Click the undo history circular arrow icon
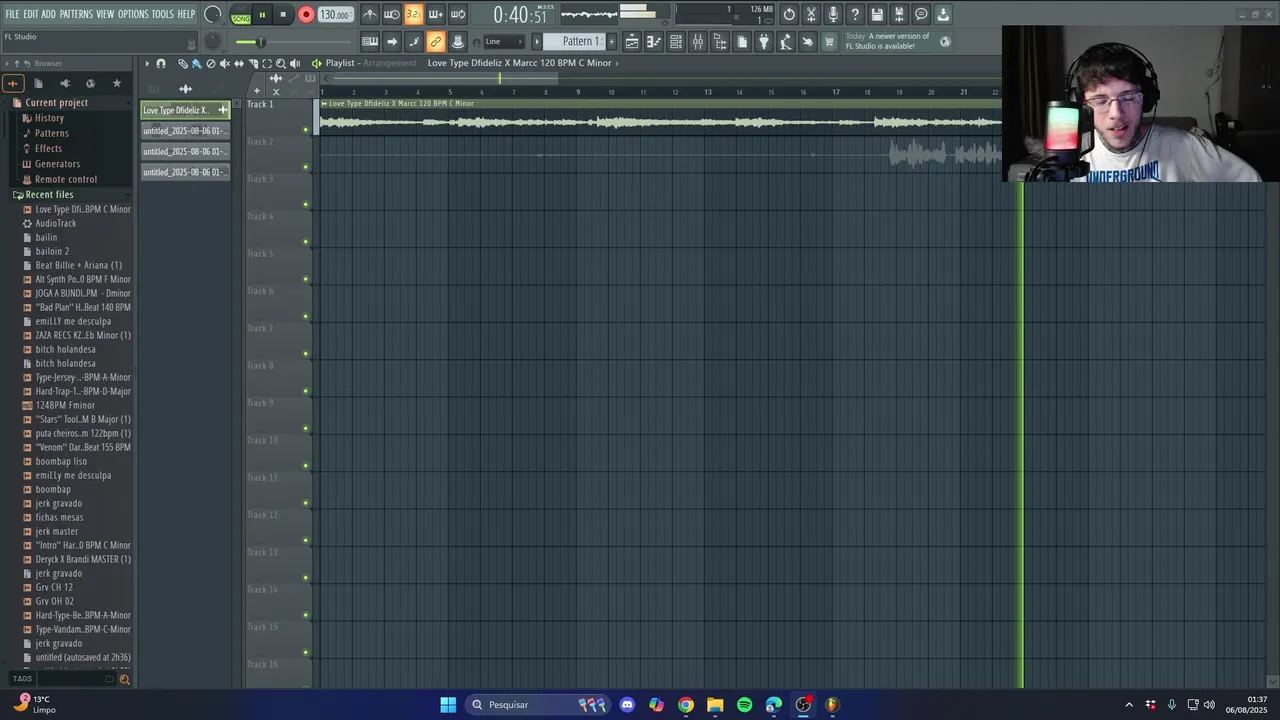Viewport: 1280px width, 720px height. (789, 14)
